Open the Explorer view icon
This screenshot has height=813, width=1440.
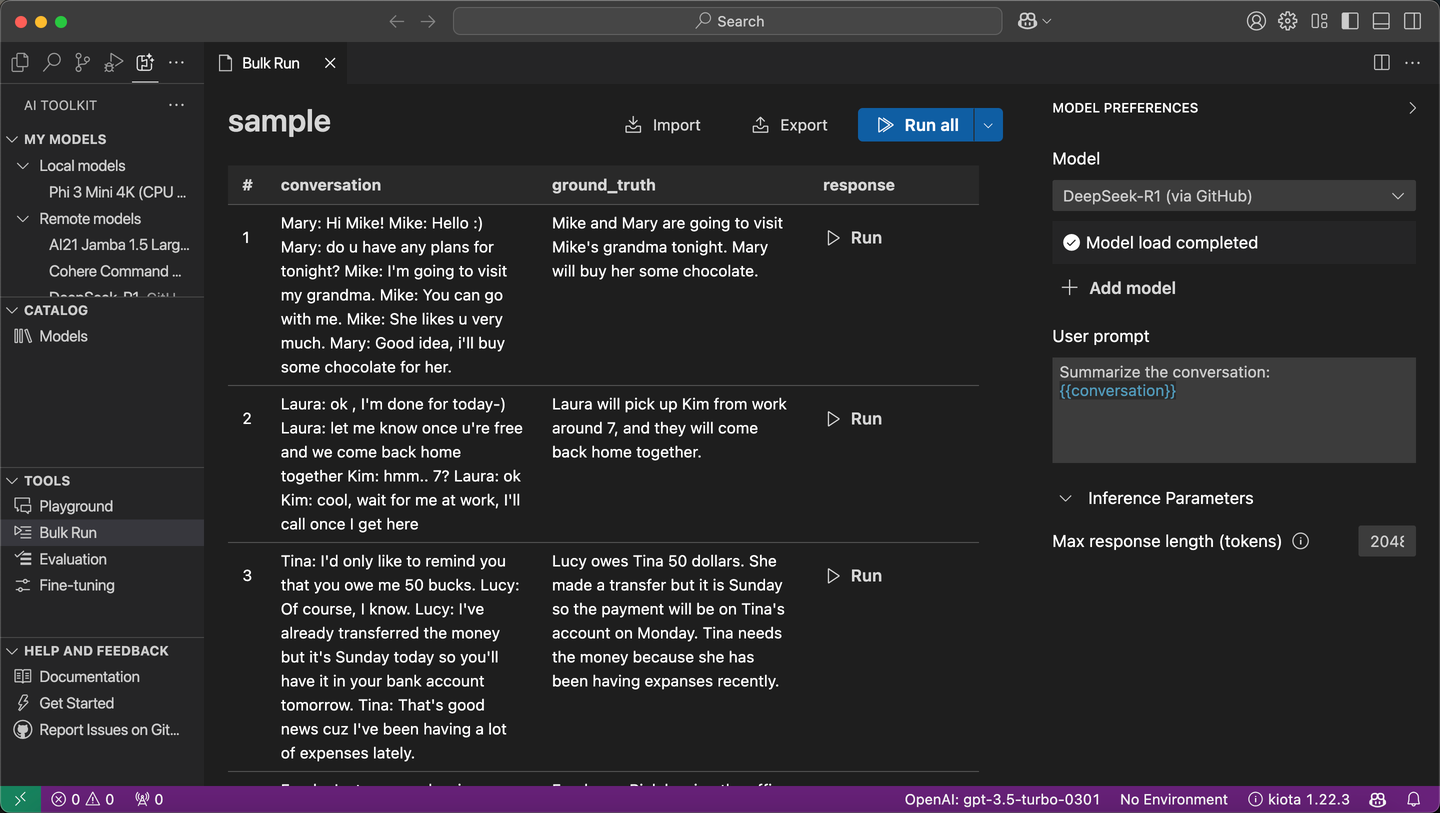click(20, 63)
